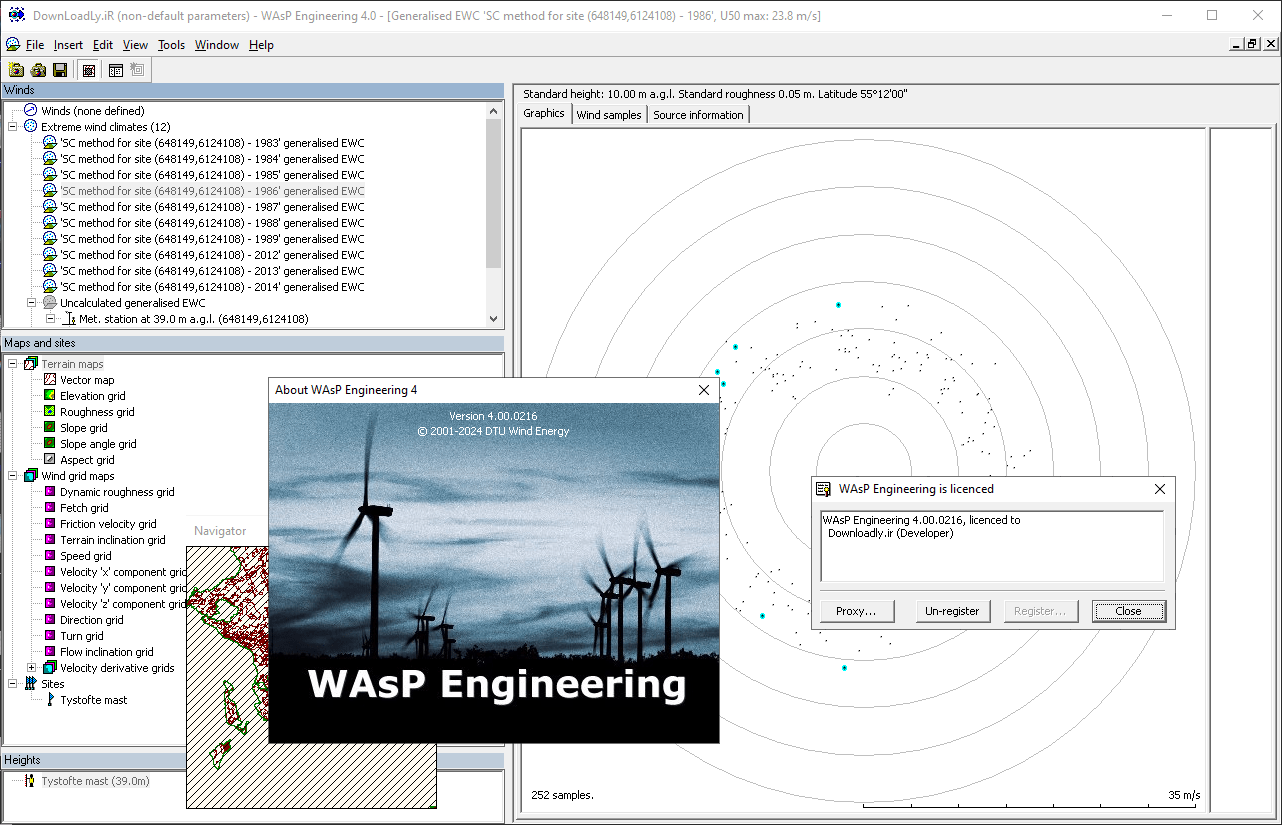Image resolution: width=1282 pixels, height=825 pixels.
Task: Expand the Velocity derivative grids node
Action: pos(32,668)
